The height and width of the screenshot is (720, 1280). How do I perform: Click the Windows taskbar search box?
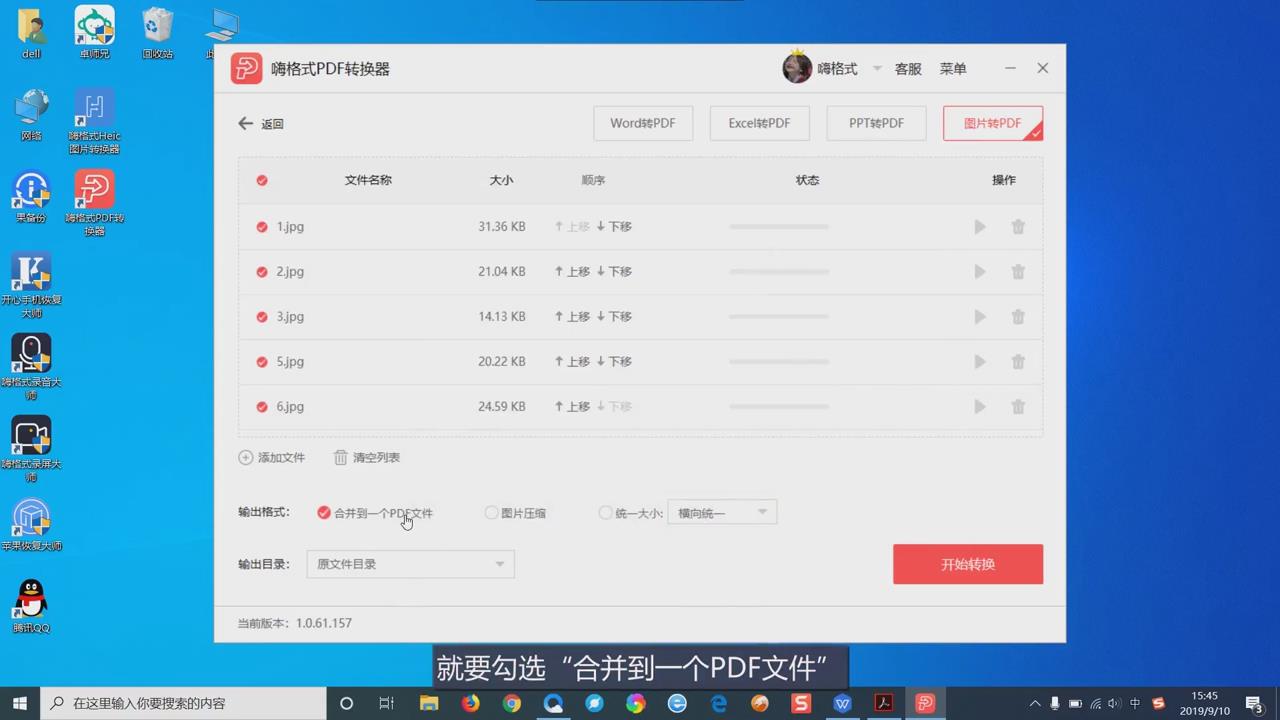pyautogui.click(x=185, y=703)
